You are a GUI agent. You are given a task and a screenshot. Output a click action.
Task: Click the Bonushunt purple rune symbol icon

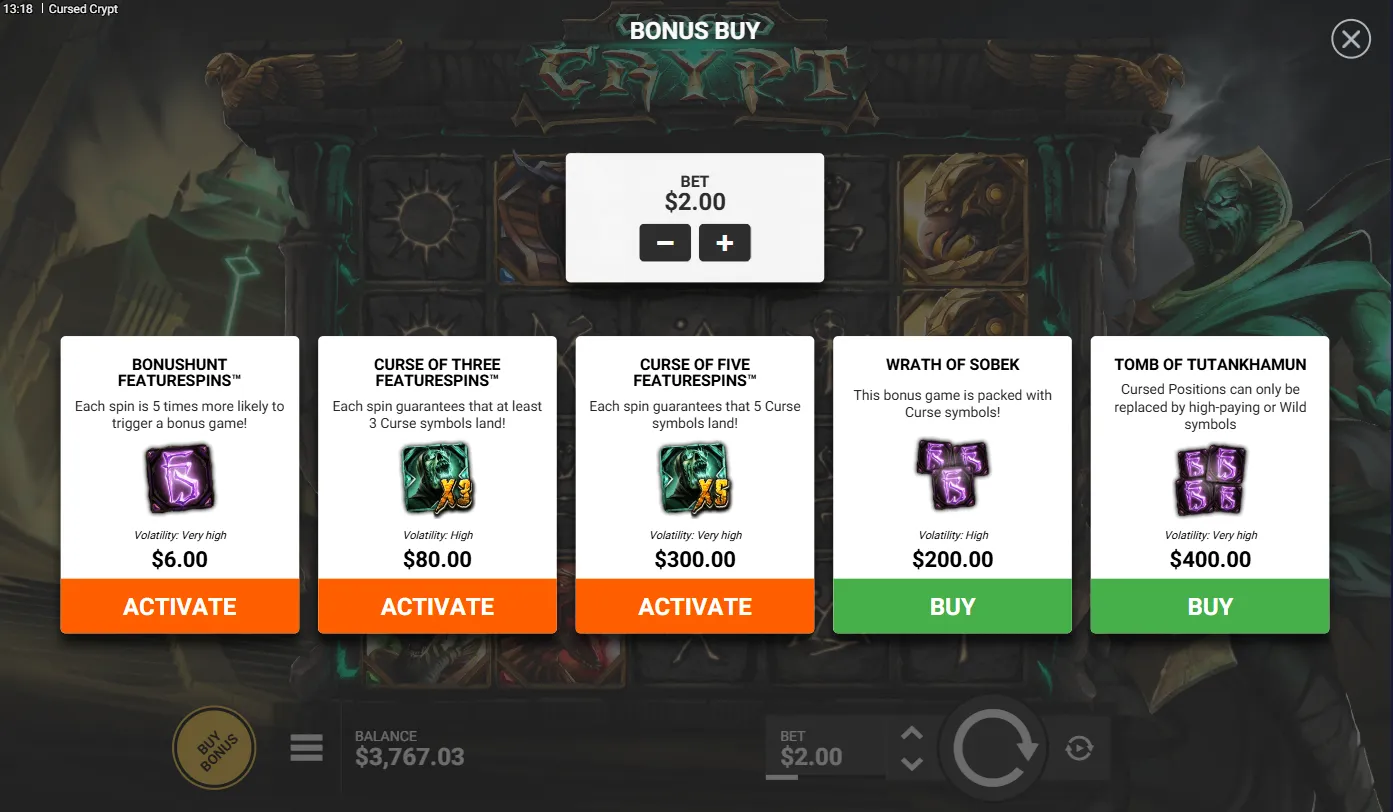tap(180, 478)
